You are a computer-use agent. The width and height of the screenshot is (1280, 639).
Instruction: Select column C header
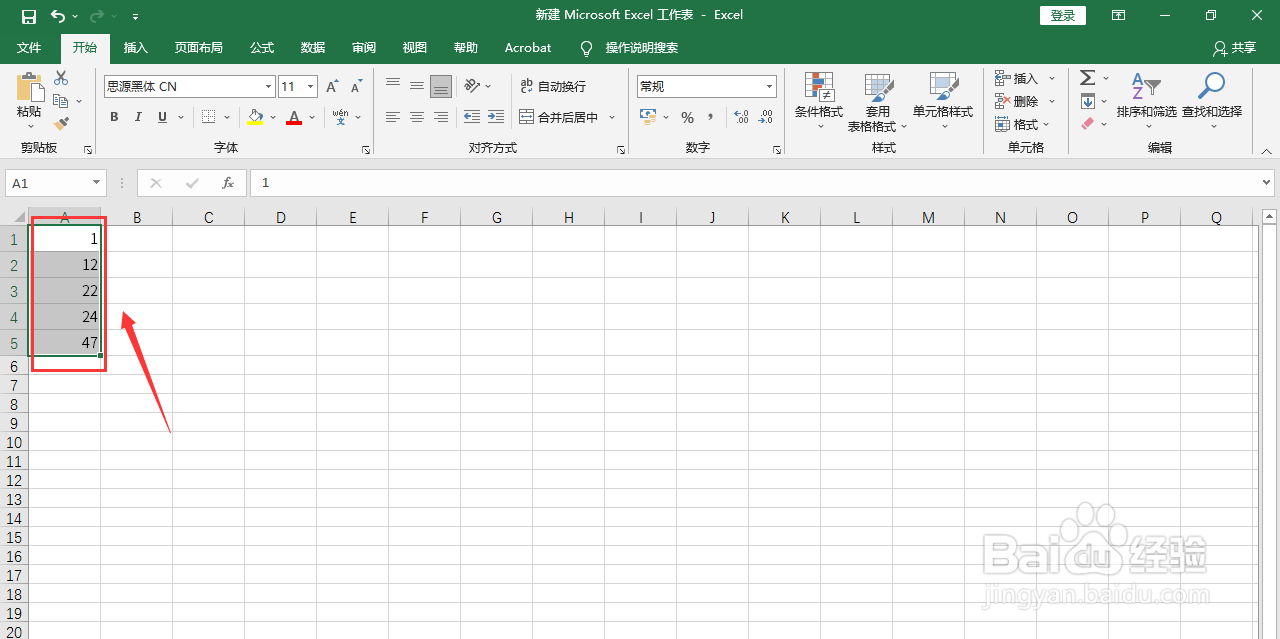[209, 217]
